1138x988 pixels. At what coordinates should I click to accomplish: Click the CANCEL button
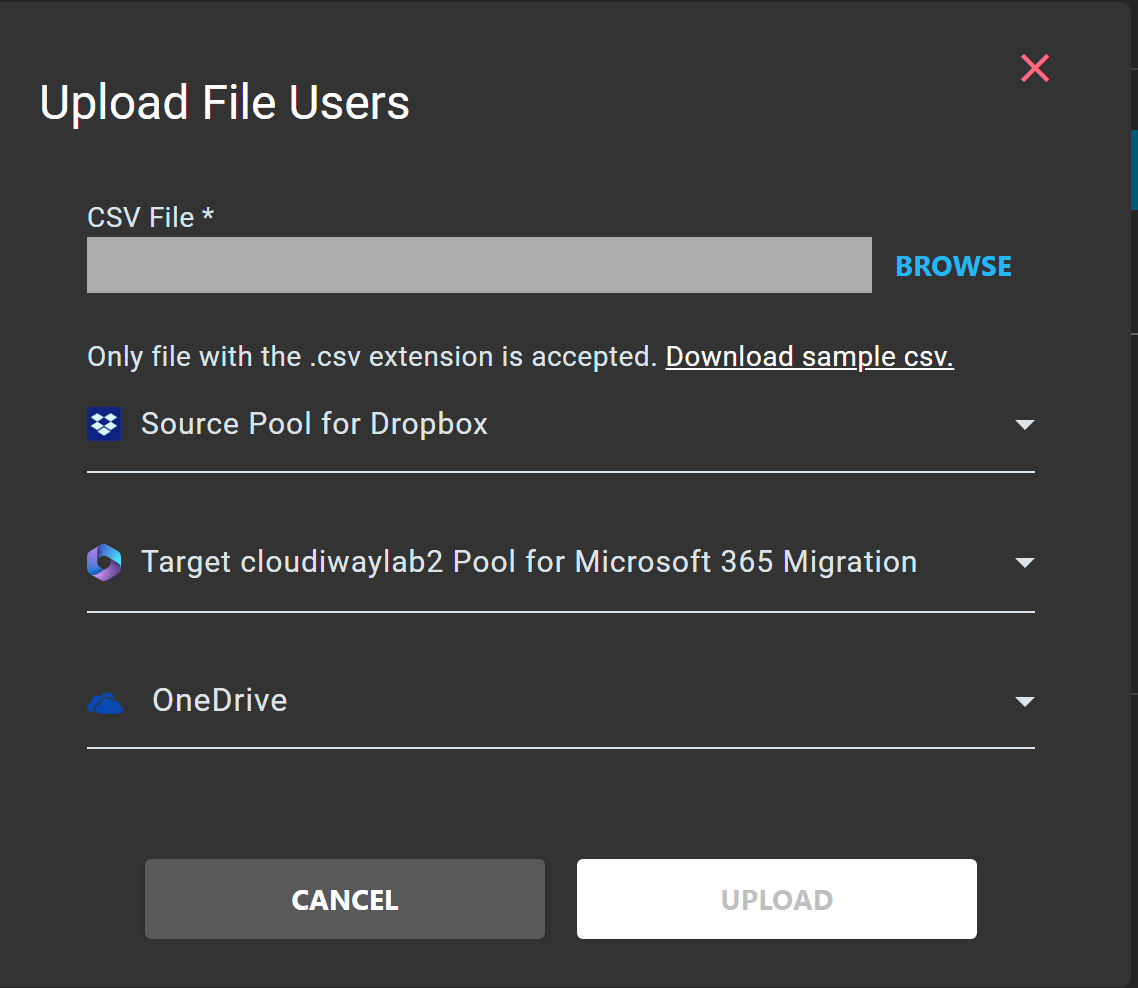click(345, 899)
